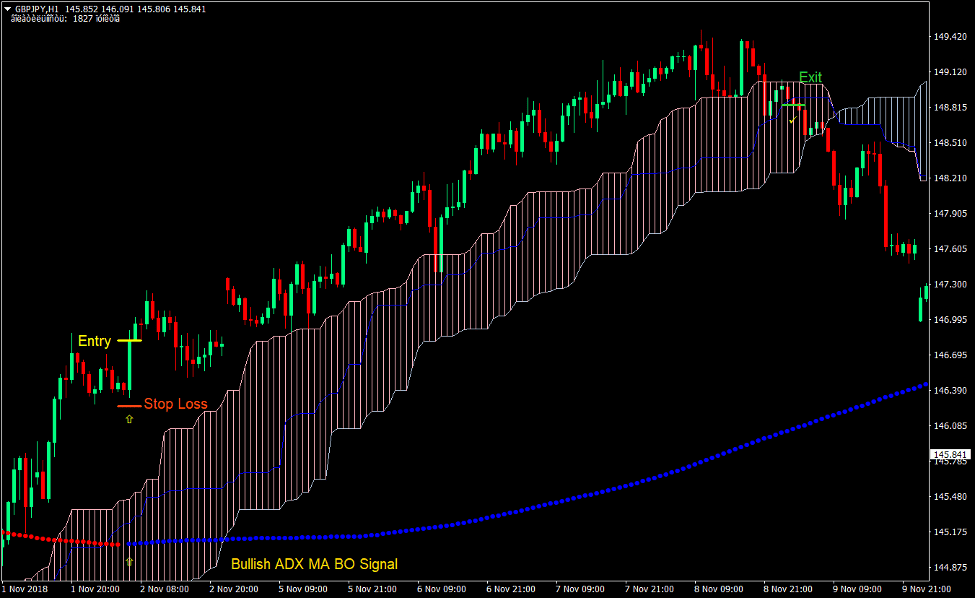
Task: Select the orange Stop Loss level line
Action: click(129, 406)
